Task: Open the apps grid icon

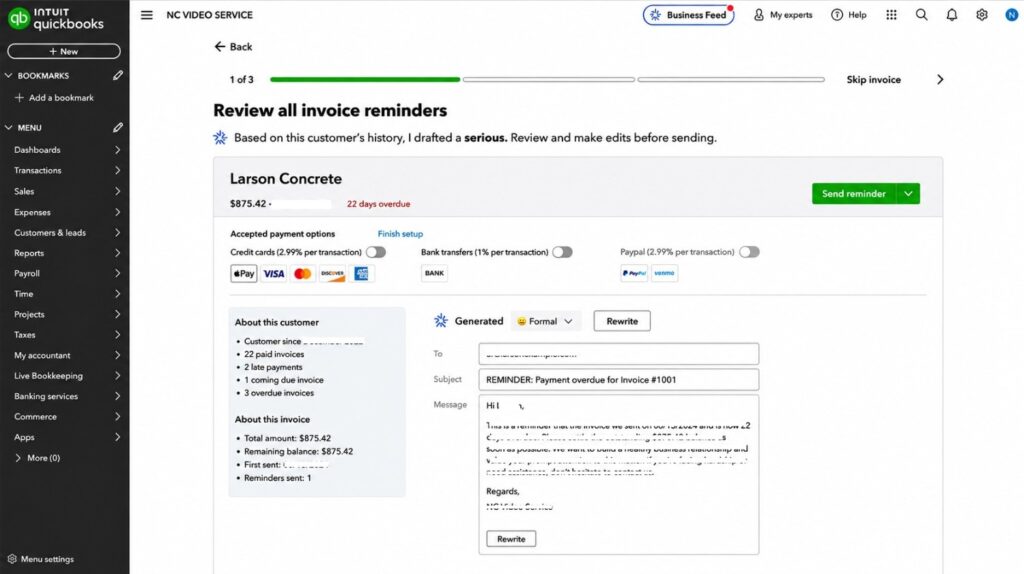Action: click(891, 14)
